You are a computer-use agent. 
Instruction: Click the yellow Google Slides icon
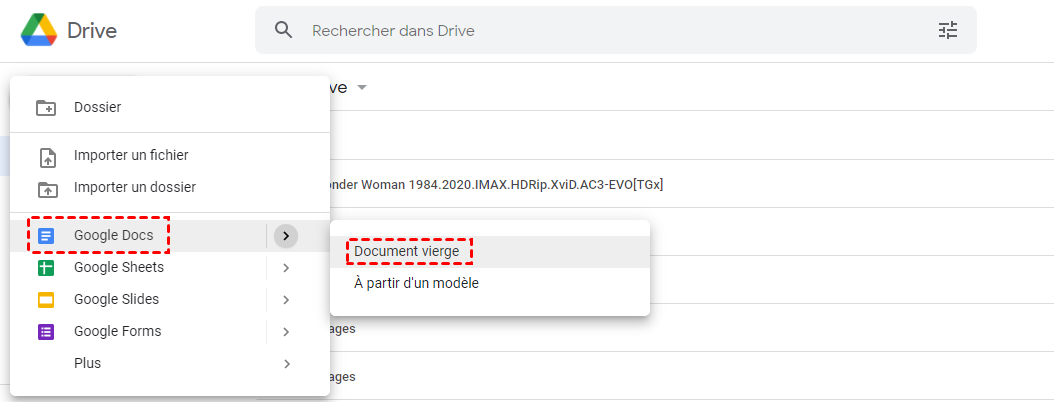46,300
